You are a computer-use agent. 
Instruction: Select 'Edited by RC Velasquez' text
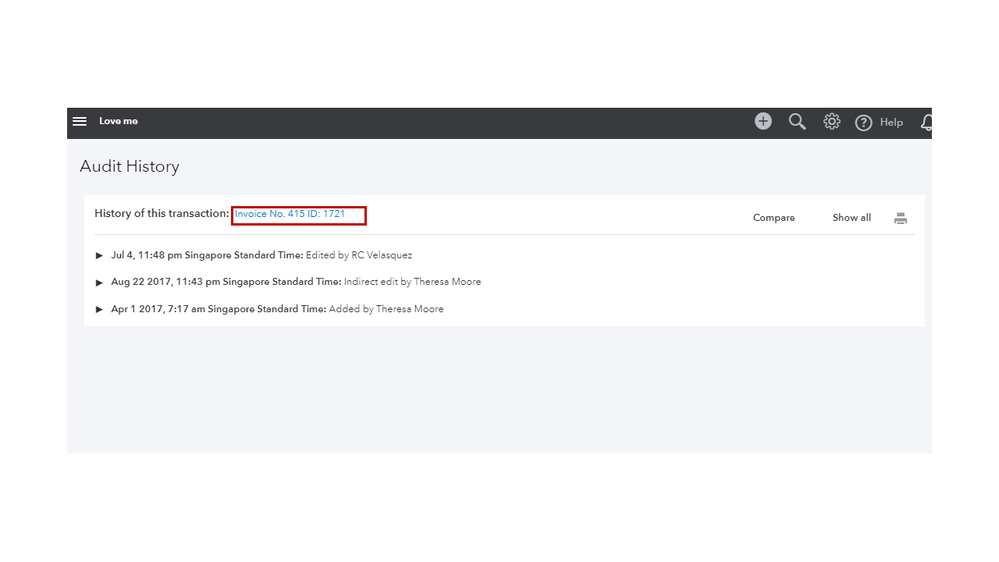pos(359,255)
